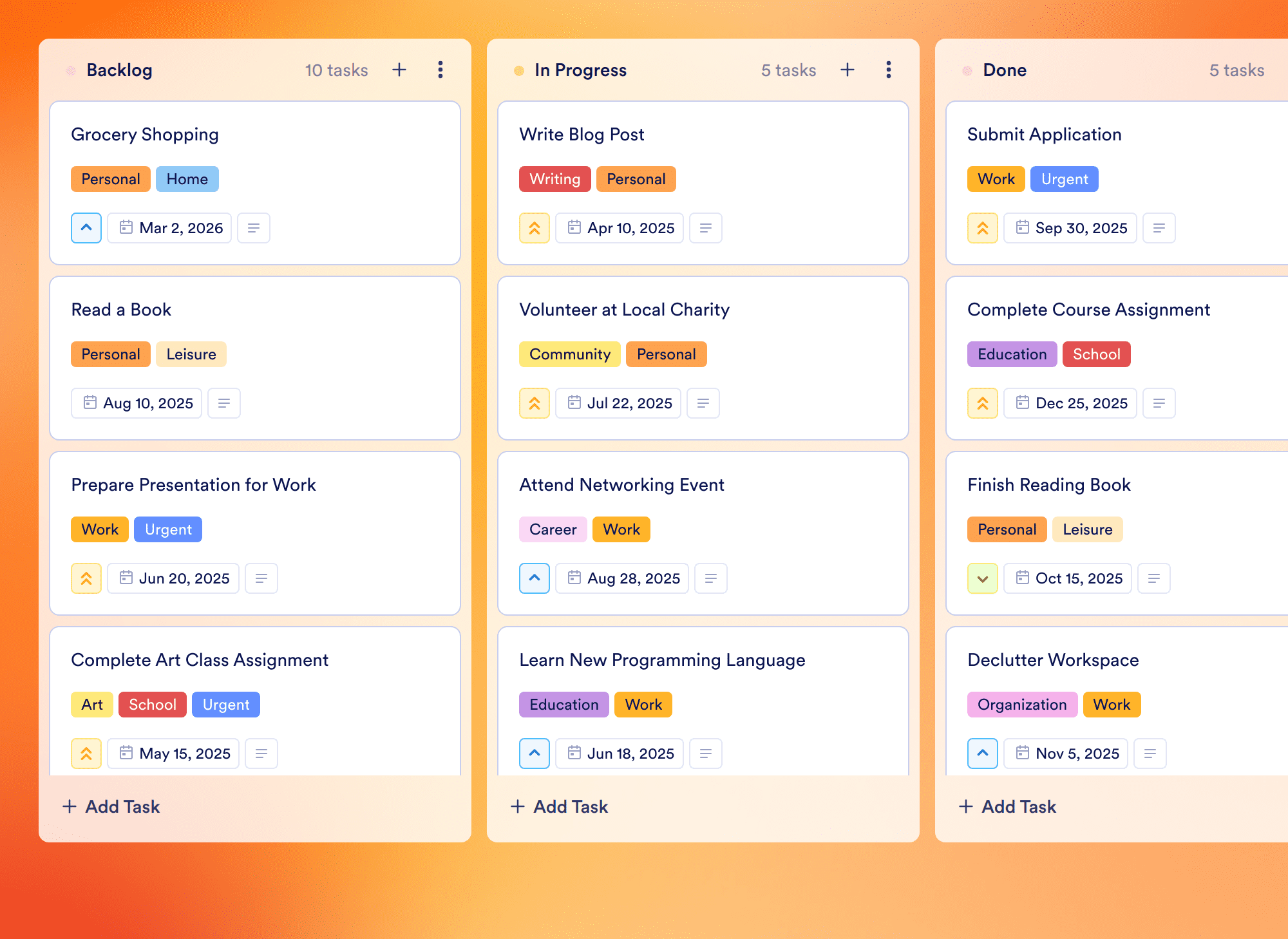Click the Writing tag on Write Blog Post
This screenshot has width=1288, height=939.
pyautogui.click(x=555, y=179)
